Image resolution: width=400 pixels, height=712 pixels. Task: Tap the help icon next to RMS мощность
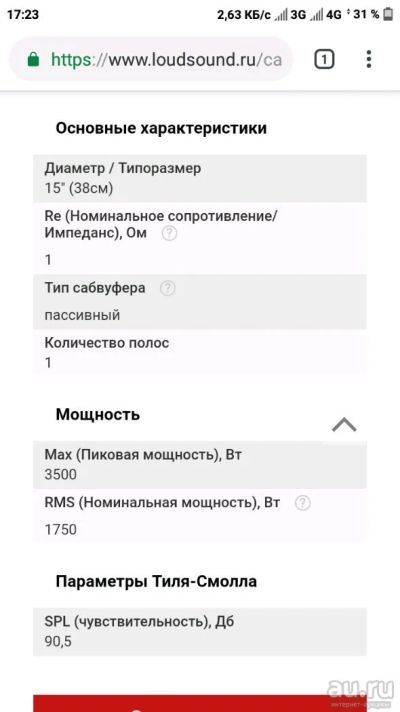click(303, 503)
